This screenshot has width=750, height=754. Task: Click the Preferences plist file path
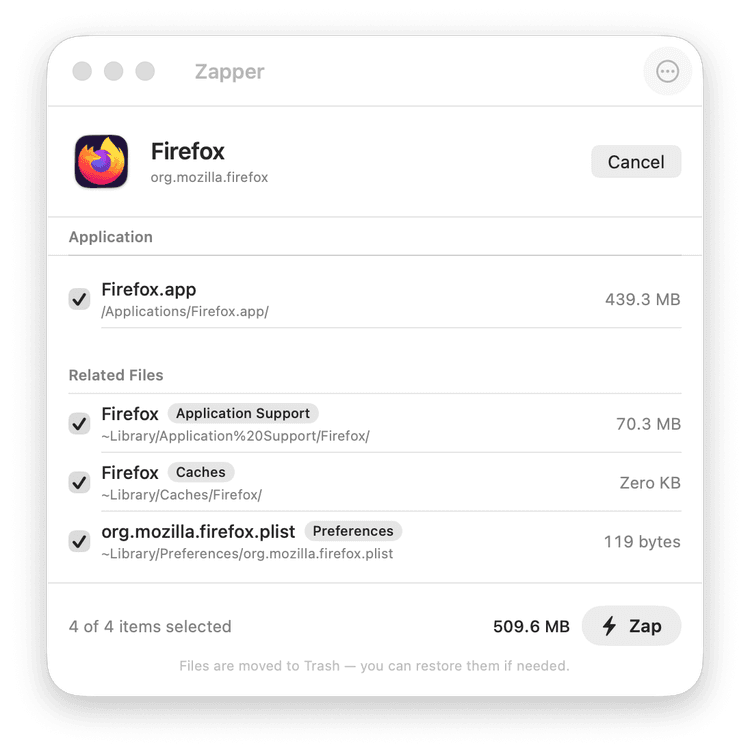pyautogui.click(x=247, y=554)
